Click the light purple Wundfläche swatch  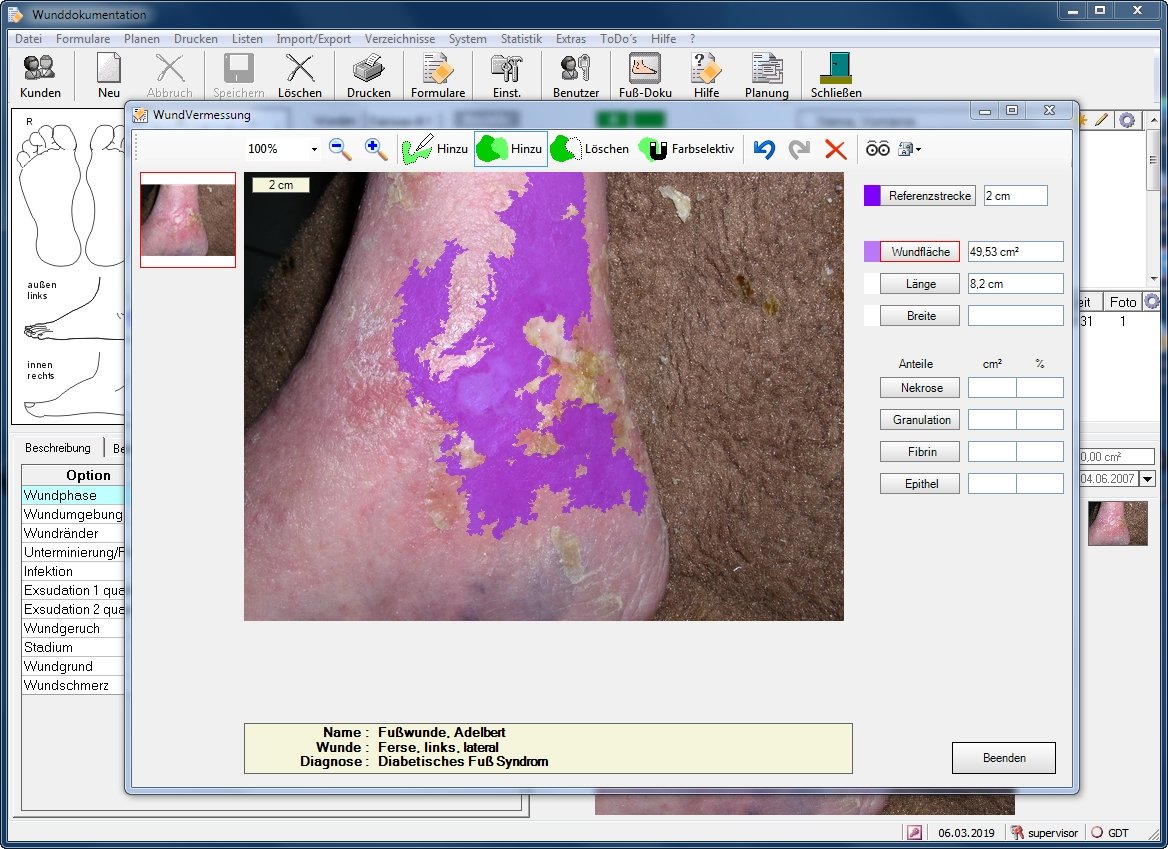872,252
